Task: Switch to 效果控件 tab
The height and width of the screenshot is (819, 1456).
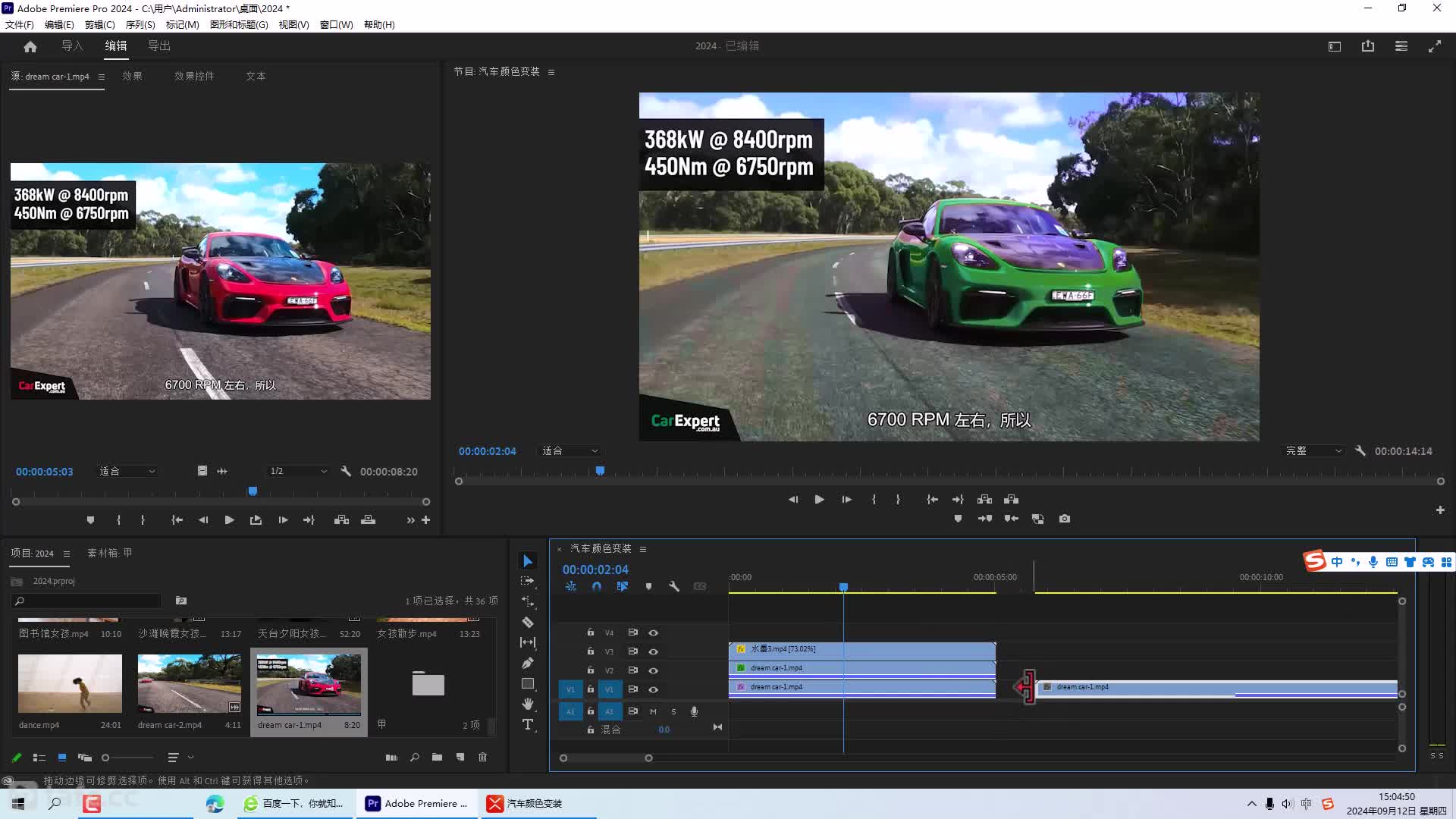Action: pyautogui.click(x=194, y=76)
